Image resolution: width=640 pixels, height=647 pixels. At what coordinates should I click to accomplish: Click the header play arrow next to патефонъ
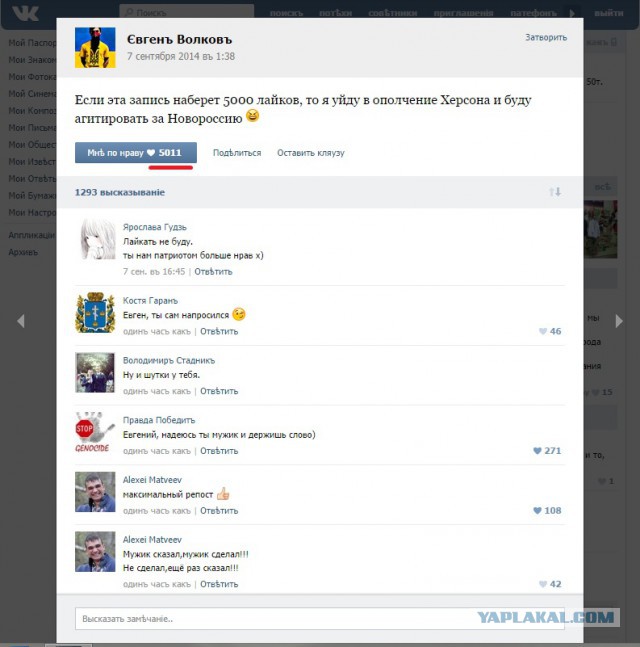coord(572,13)
